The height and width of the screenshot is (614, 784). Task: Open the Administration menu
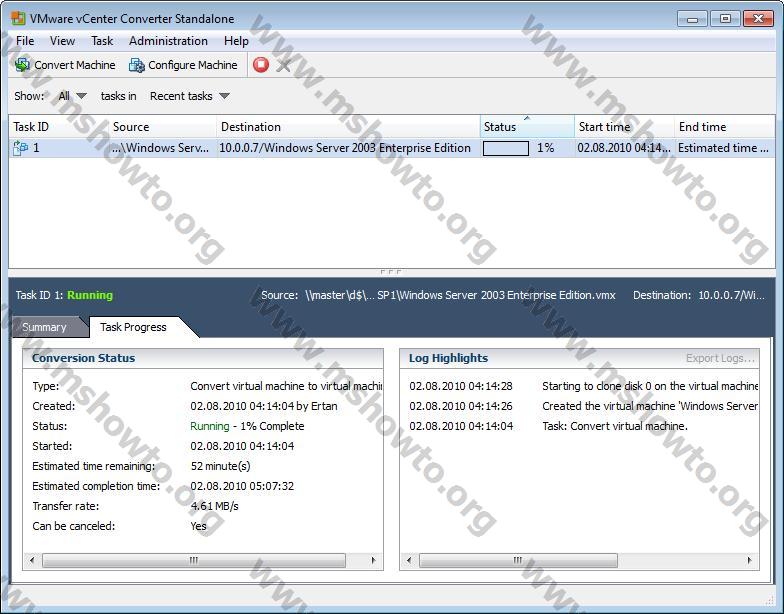(x=168, y=41)
